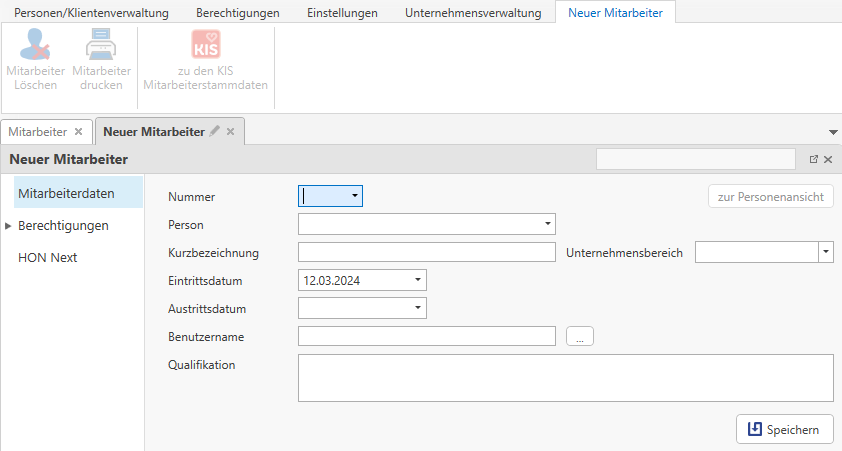842x451 pixels.
Task: Switch to the Unternehmensverwaltung ribbon tab
Action: [473, 13]
